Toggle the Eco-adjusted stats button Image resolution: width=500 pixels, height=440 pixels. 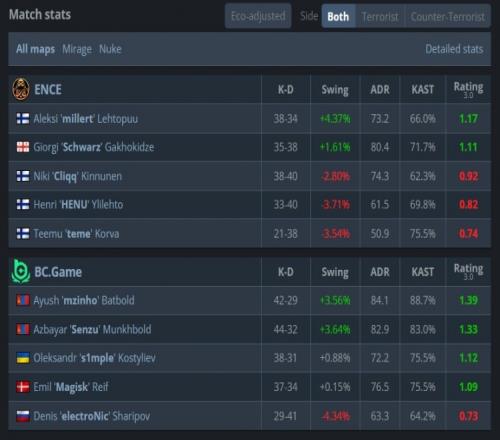coord(258,16)
